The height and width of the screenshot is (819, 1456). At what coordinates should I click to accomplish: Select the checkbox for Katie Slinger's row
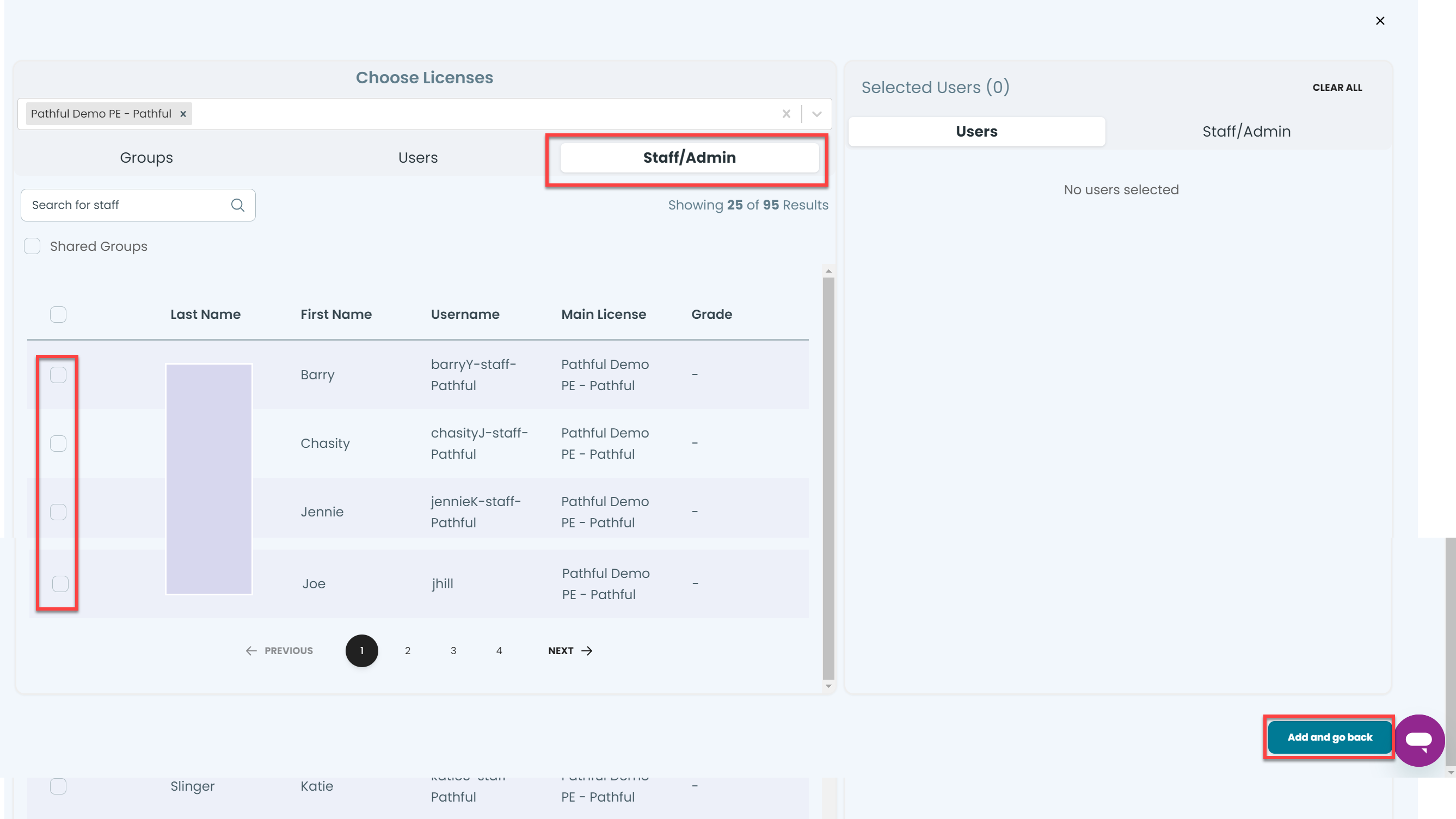(58, 786)
